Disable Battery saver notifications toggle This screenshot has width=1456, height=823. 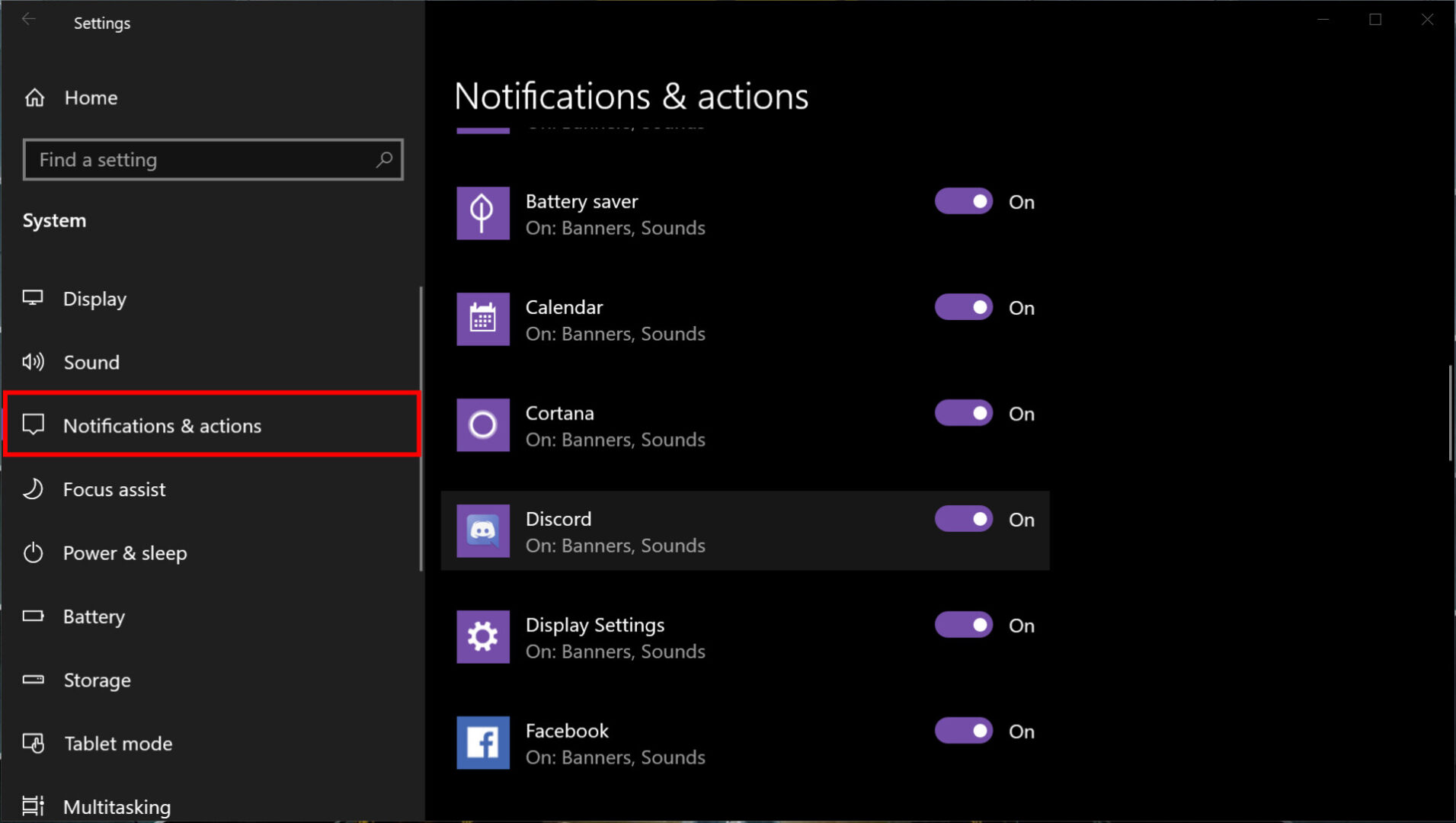(963, 201)
